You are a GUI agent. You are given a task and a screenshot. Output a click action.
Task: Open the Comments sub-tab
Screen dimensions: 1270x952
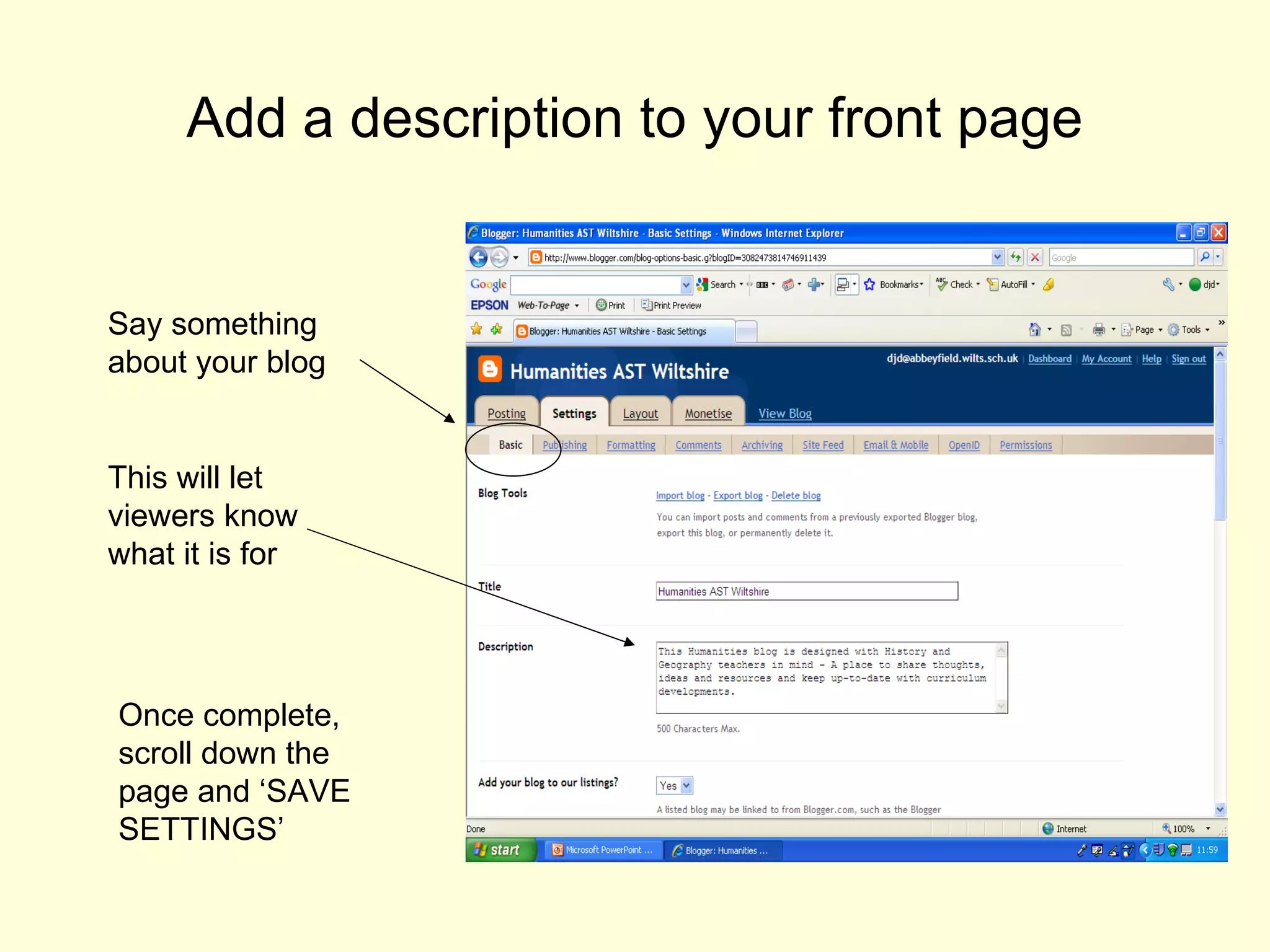tap(698, 445)
